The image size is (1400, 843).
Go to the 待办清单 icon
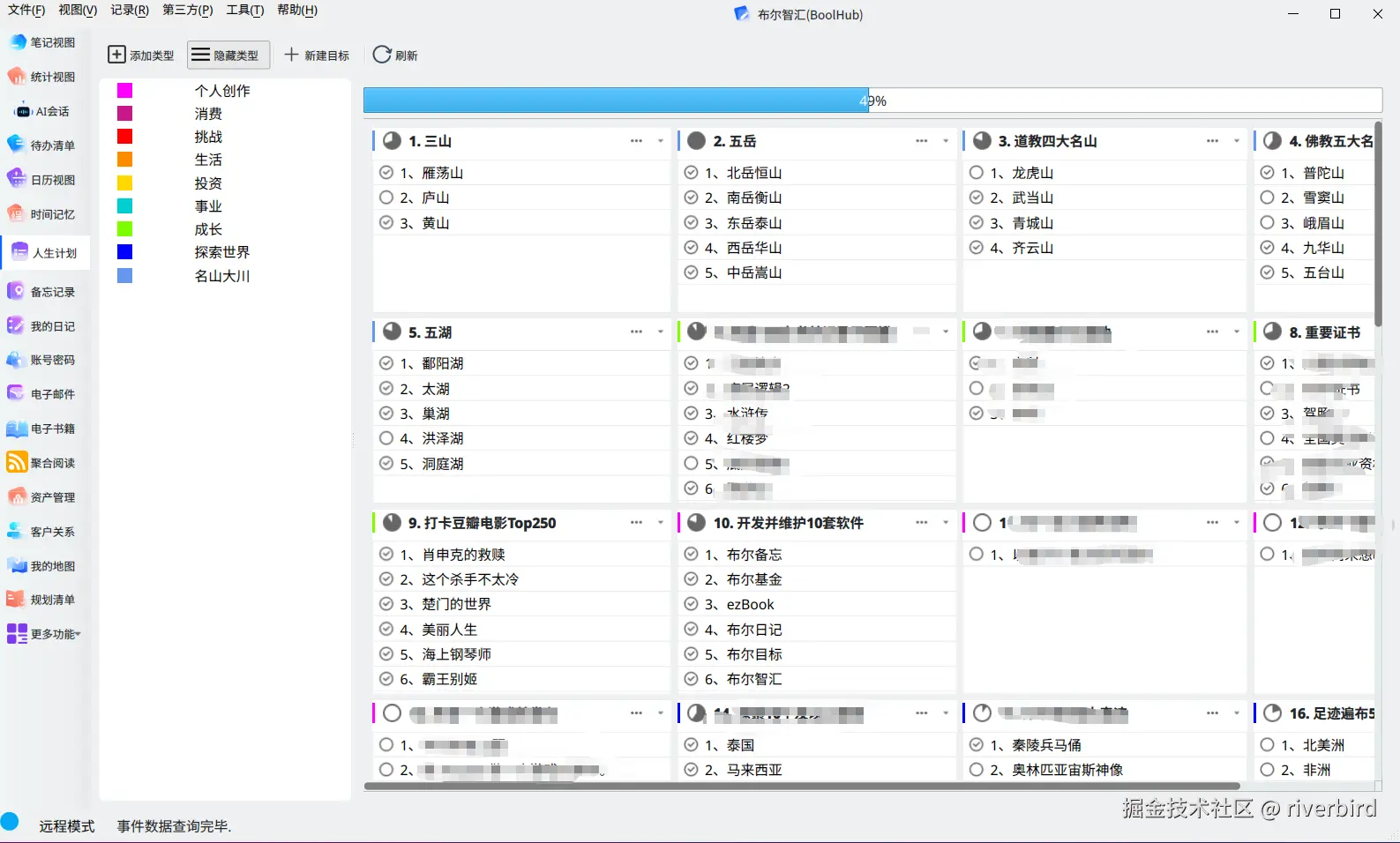(x=18, y=145)
